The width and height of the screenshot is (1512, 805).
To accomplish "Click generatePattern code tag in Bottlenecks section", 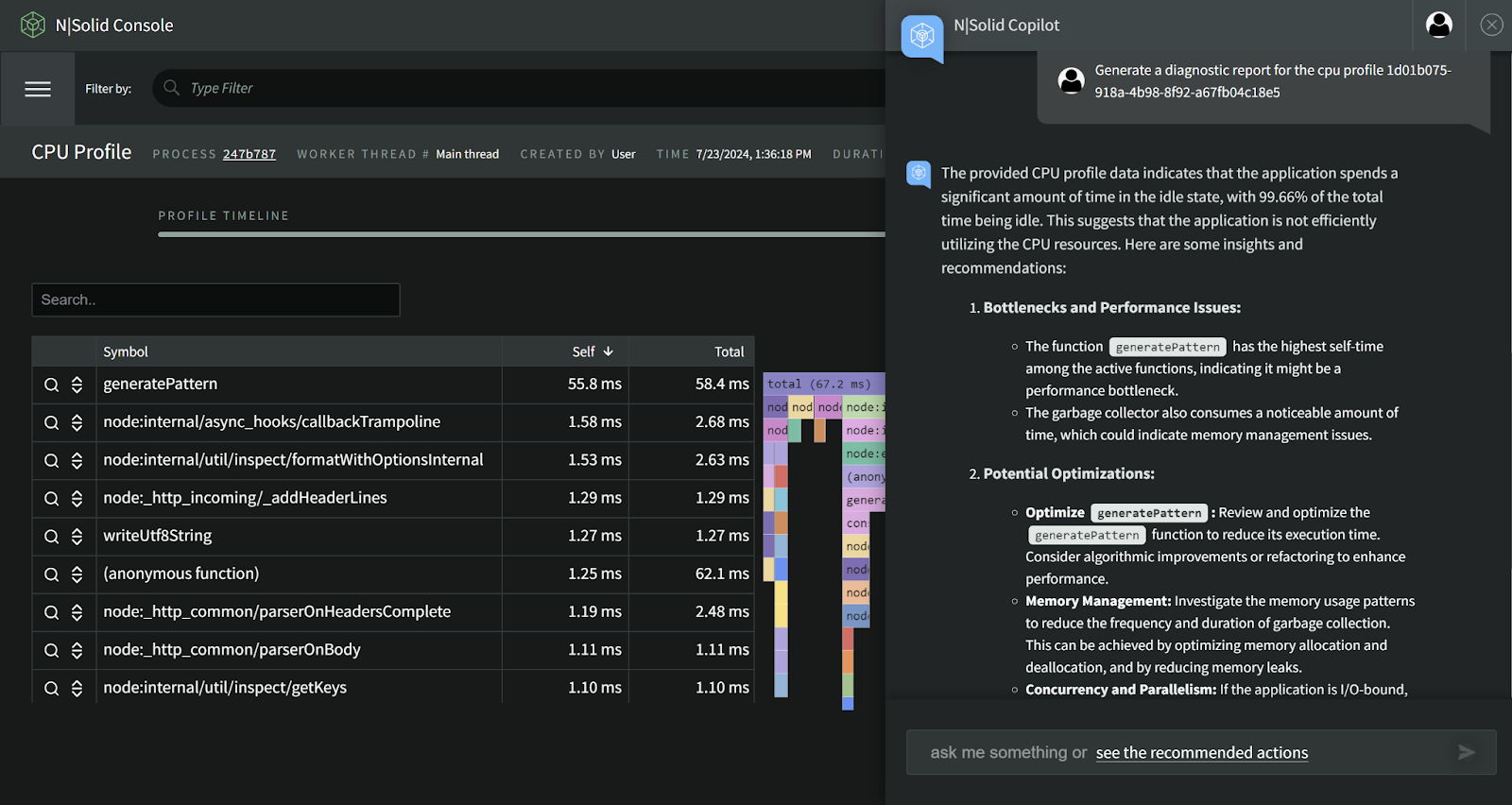I will (x=1167, y=347).
